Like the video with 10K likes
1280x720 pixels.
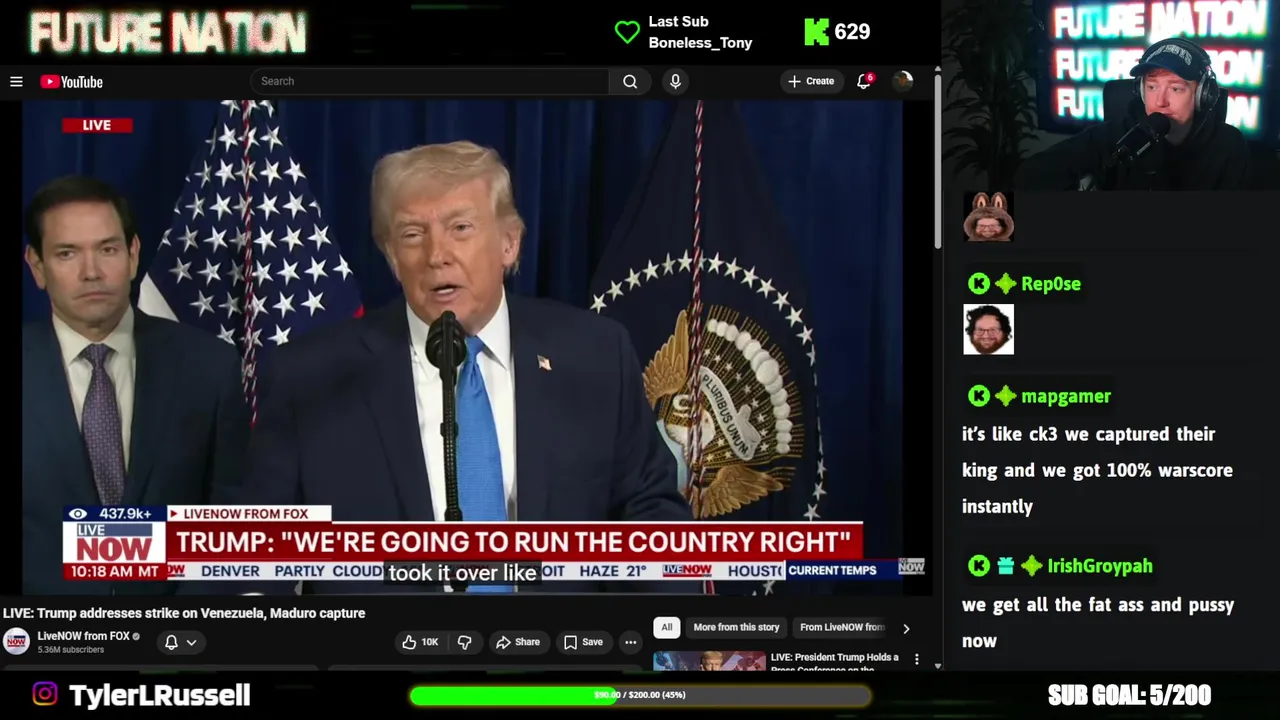tap(420, 642)
